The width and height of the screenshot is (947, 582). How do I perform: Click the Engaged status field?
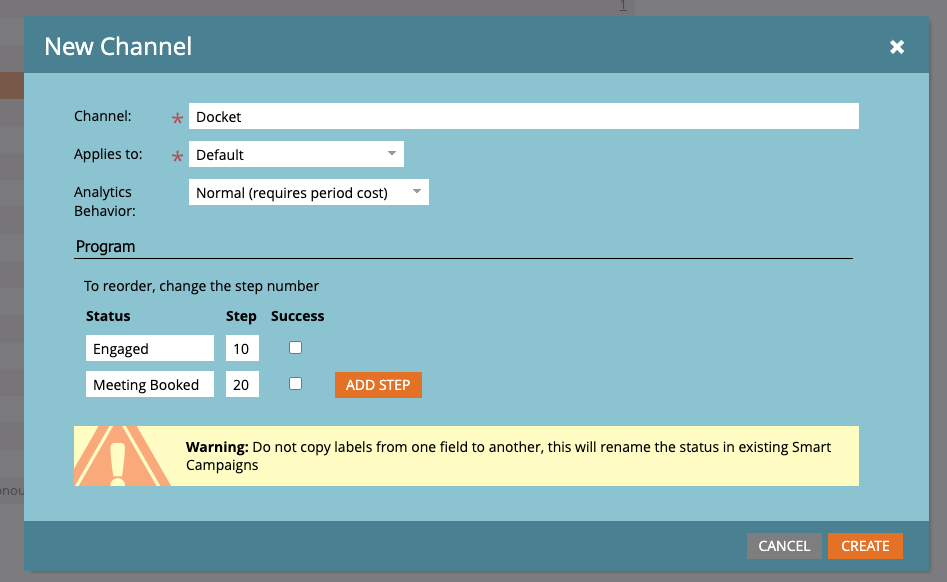[150, 348]
